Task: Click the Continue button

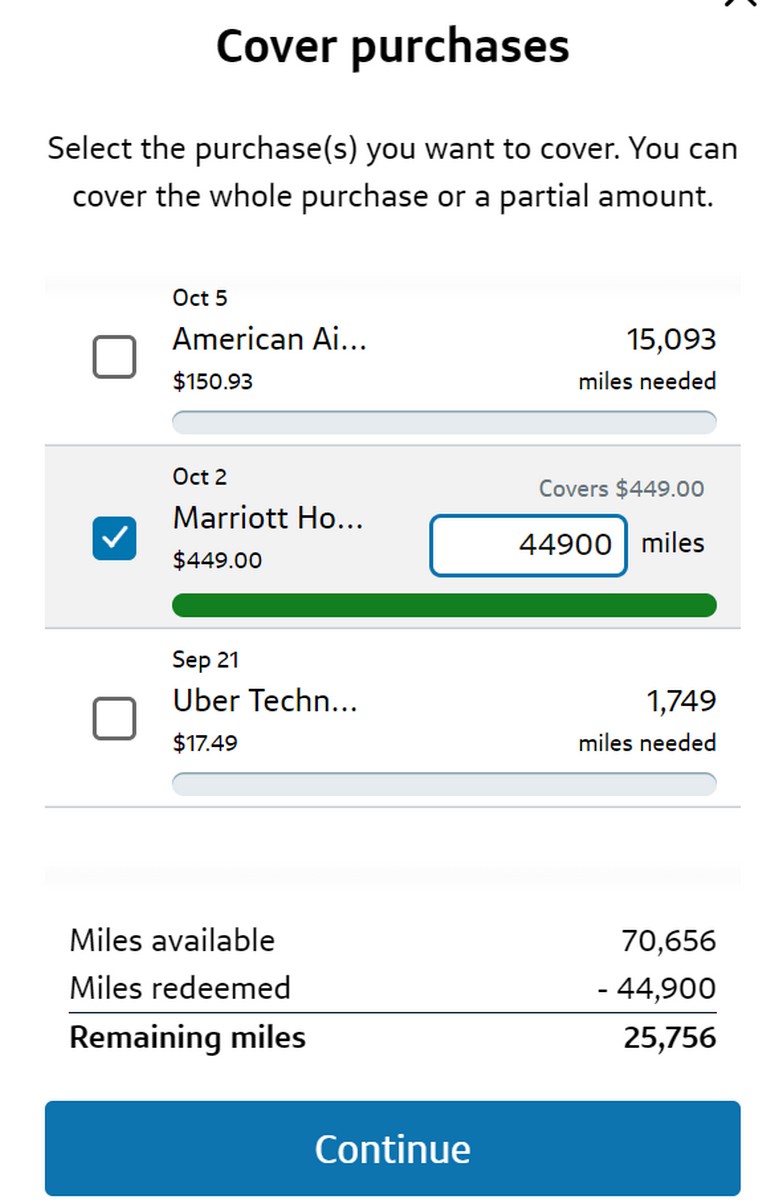Action: tap(392, 1148)
